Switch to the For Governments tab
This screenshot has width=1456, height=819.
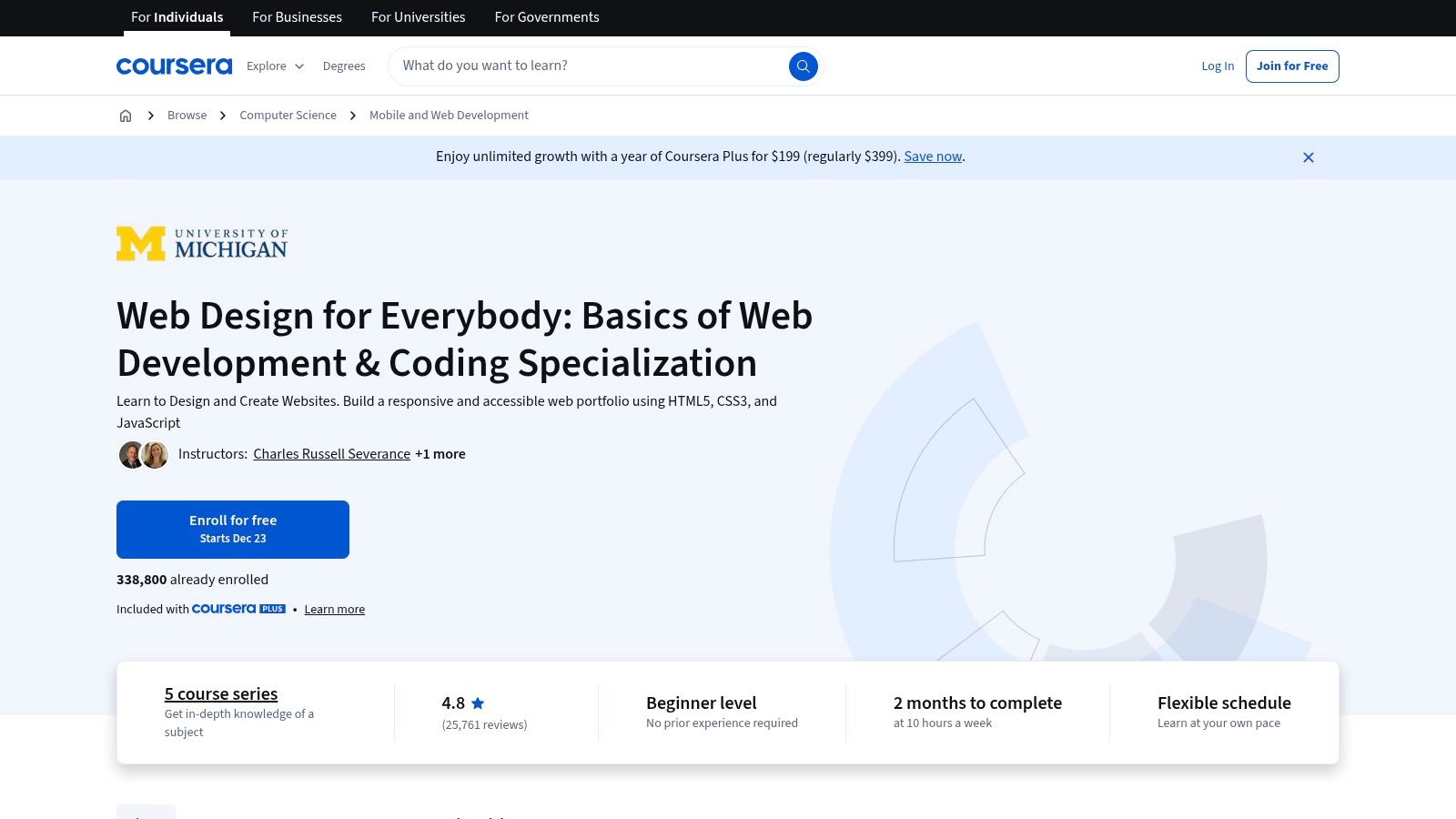[x=546, y=17]
